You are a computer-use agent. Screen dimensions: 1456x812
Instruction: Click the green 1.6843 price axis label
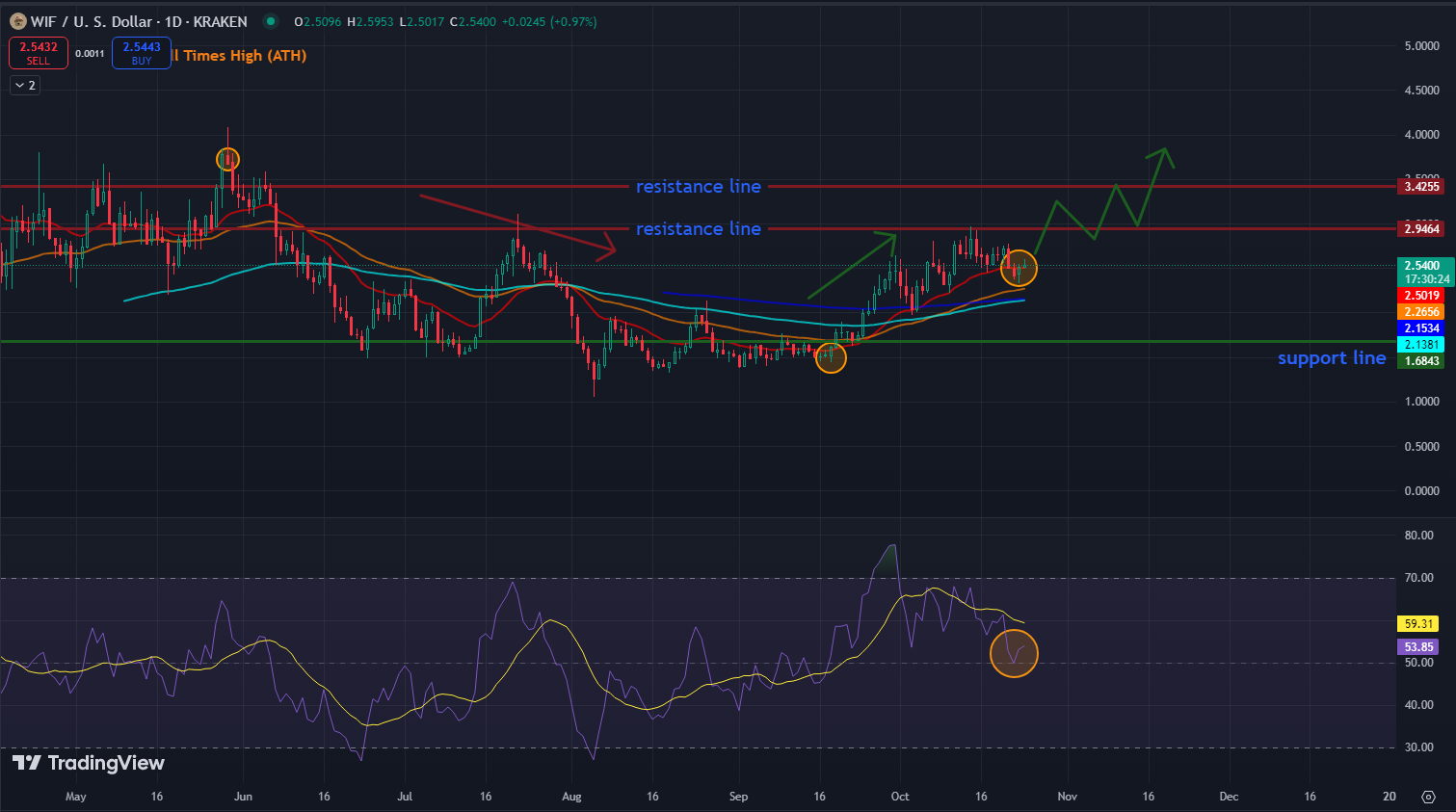tap(1421, 361)
